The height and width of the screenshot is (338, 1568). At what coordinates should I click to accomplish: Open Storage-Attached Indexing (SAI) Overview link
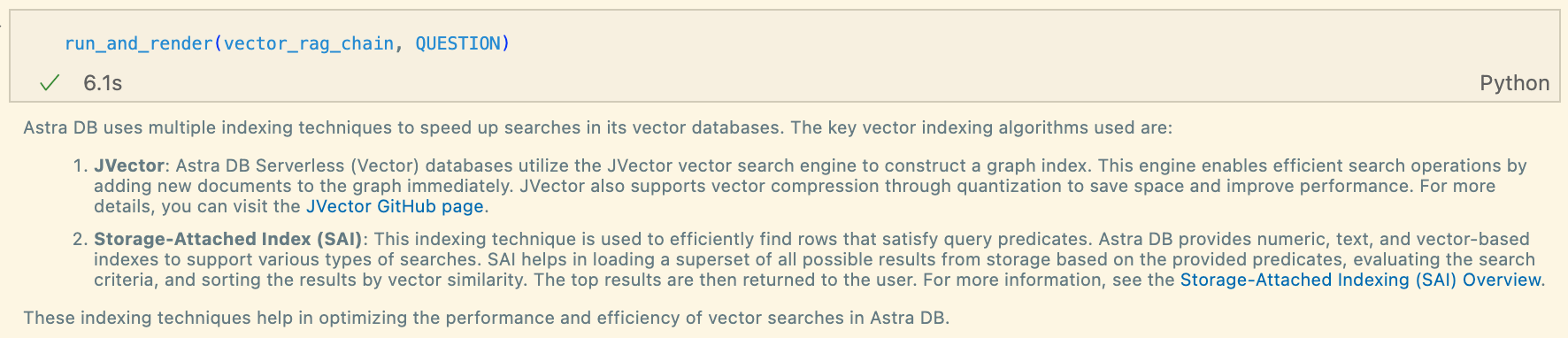tap(1361, 280)
